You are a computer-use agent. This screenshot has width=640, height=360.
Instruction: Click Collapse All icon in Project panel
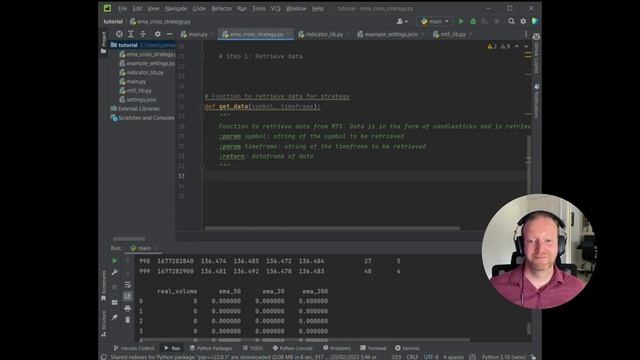tap(143, 34)
